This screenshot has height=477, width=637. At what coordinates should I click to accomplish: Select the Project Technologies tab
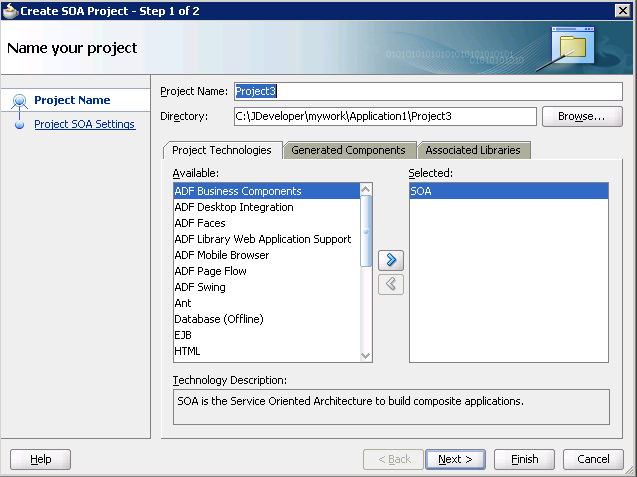pos(222,150)
